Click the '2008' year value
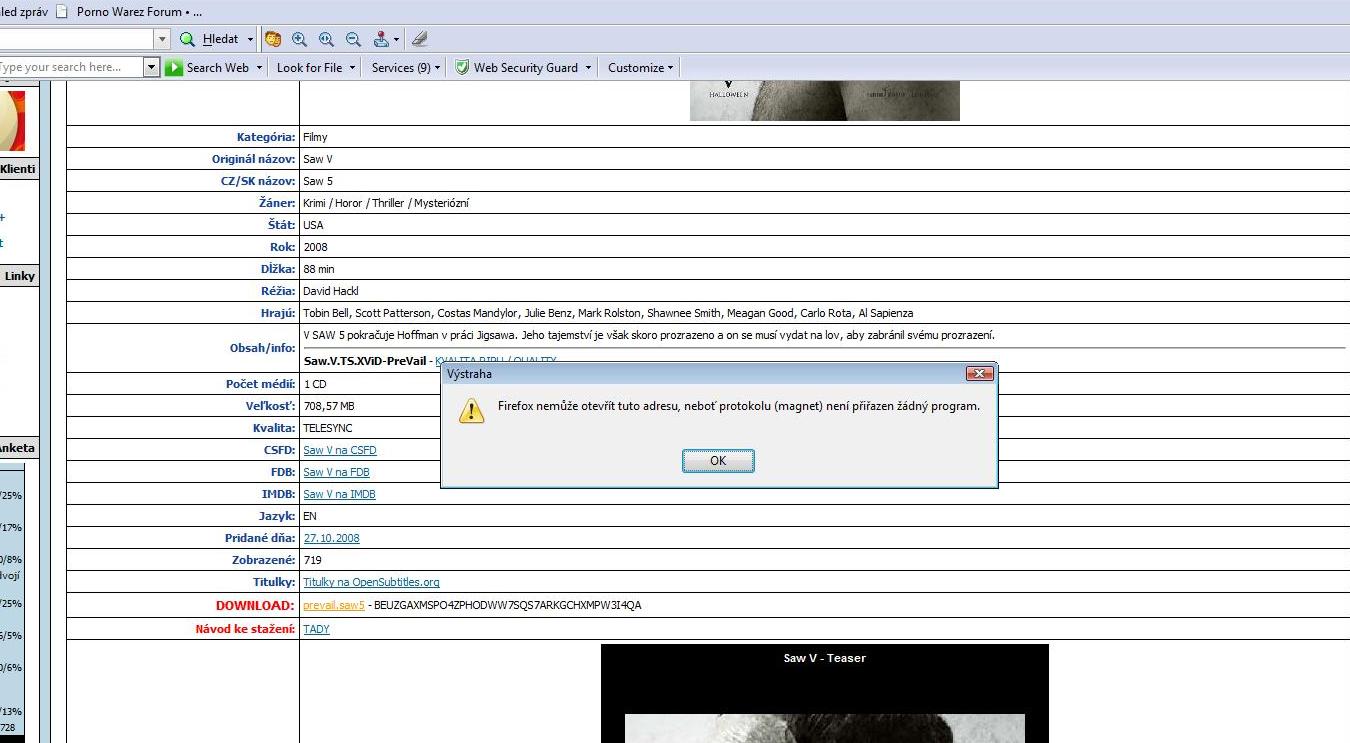Viewport: 1350px width, 743px height. coord(315,247)
